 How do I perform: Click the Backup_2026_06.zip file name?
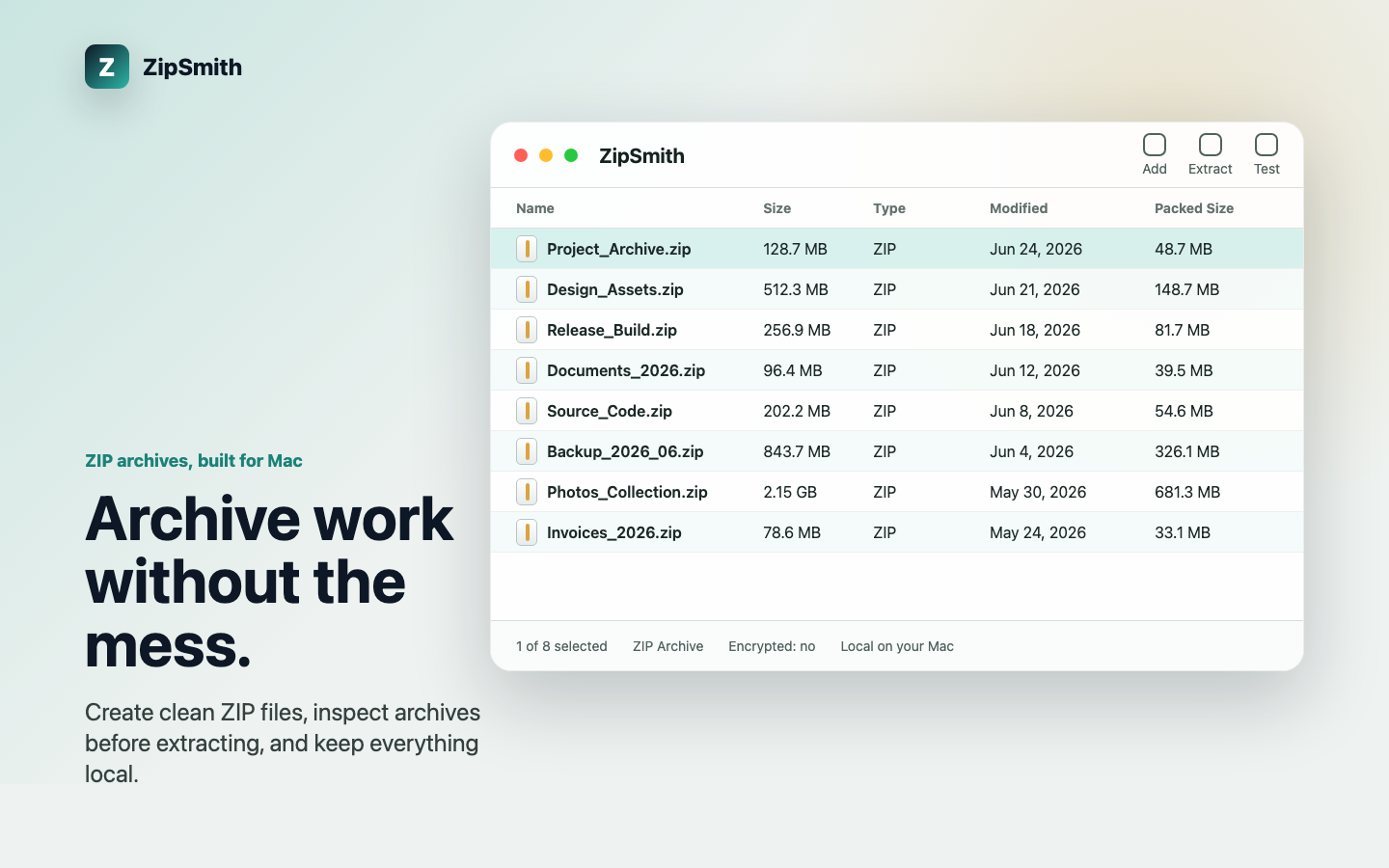[625, 451]
